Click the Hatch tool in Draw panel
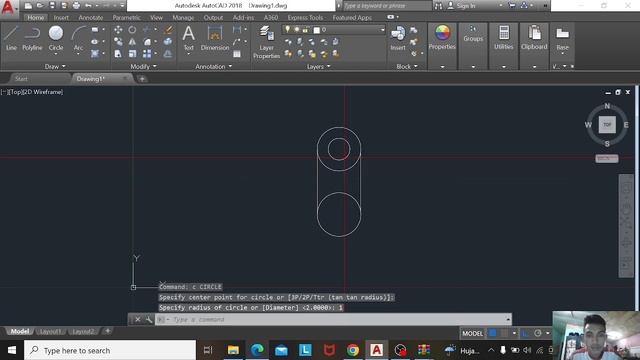This screenshot has height=360, width=640. (95, 53)
